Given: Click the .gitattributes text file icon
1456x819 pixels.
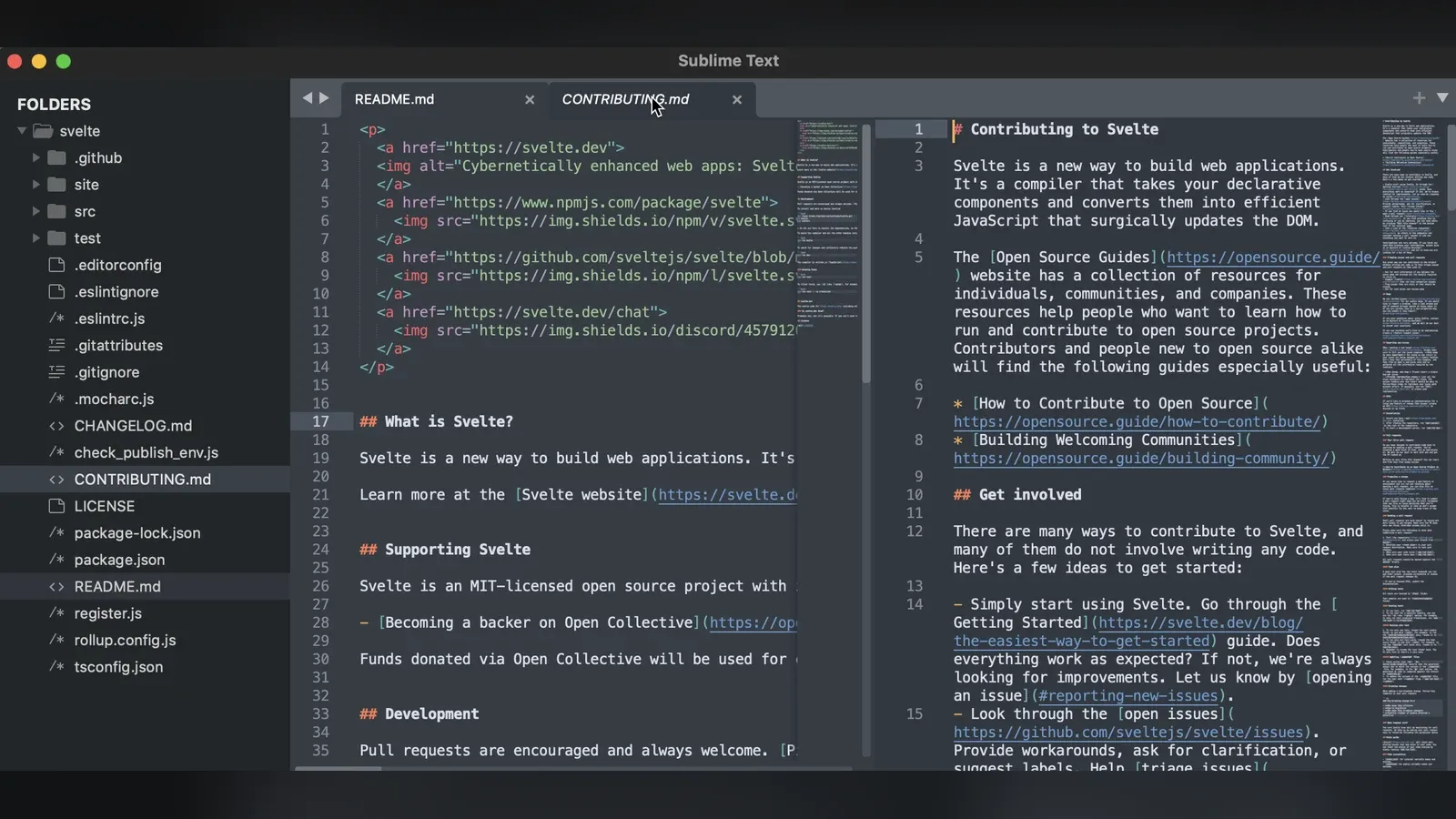Looking at the screenshot, I should click(56, 345).
